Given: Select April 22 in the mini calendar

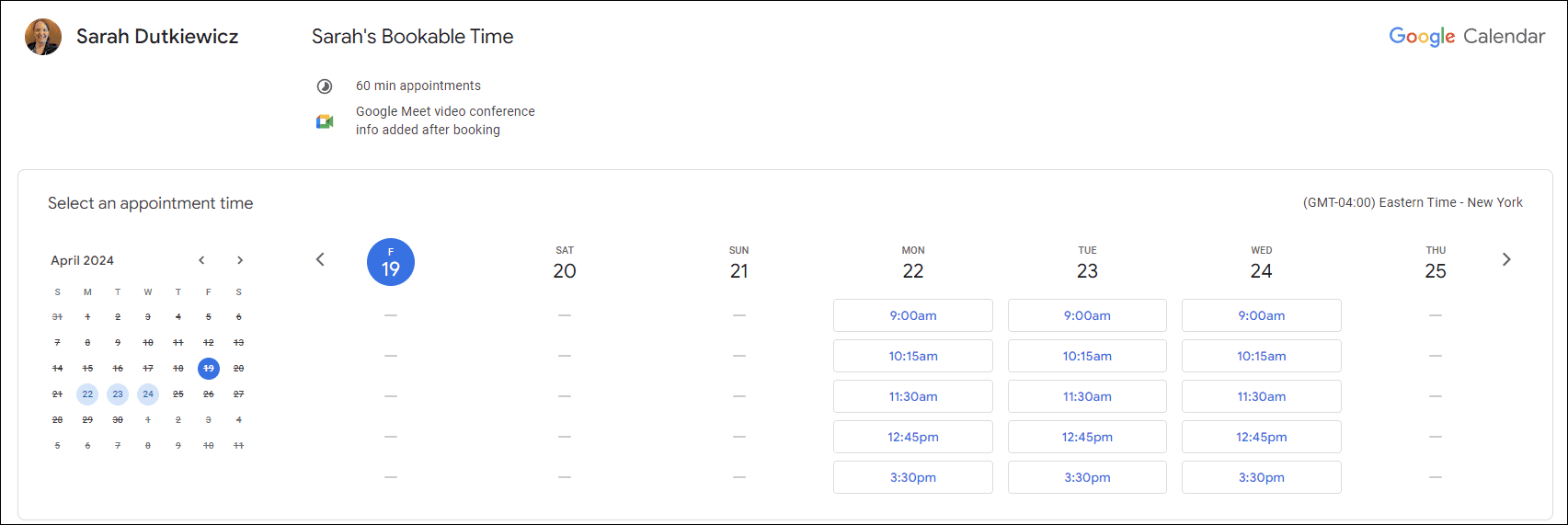Looking at the screenshot, I should click(87, 394).
